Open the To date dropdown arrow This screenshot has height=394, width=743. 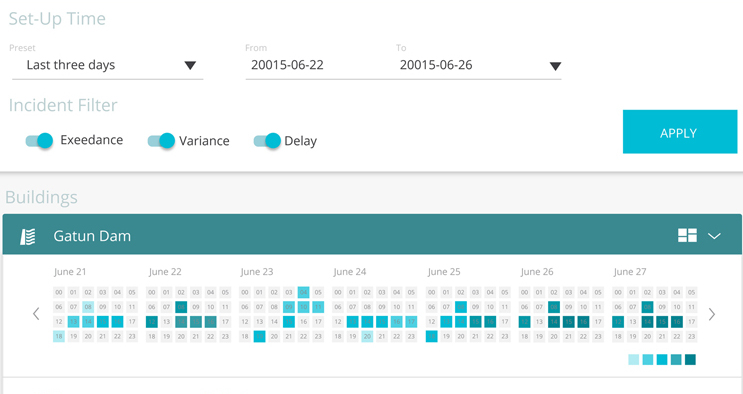555,66
